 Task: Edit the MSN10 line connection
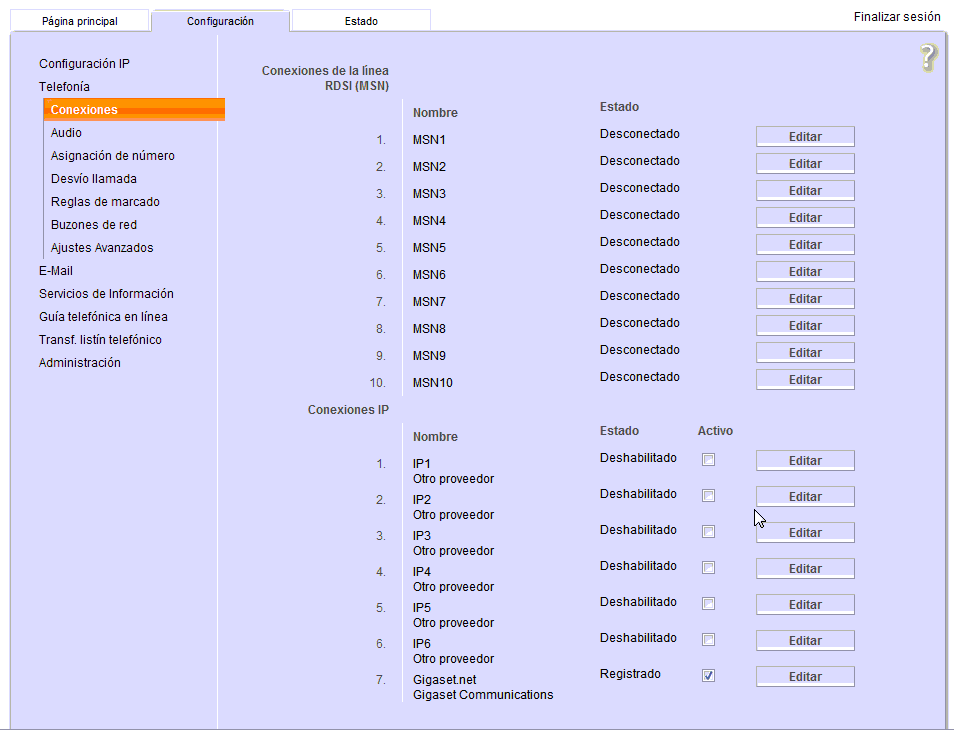[x=804, y=380]
